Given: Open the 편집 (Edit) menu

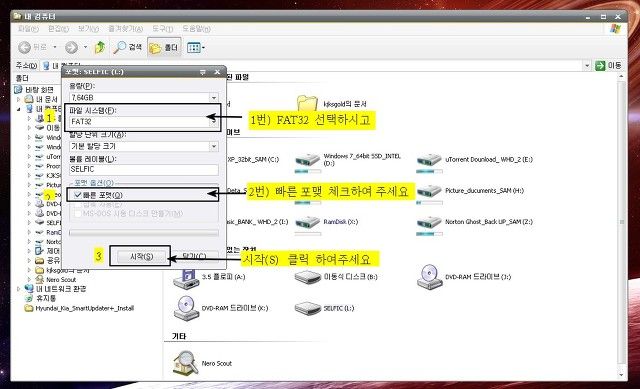Looking at the screenshot, I should tap(58, 29).
